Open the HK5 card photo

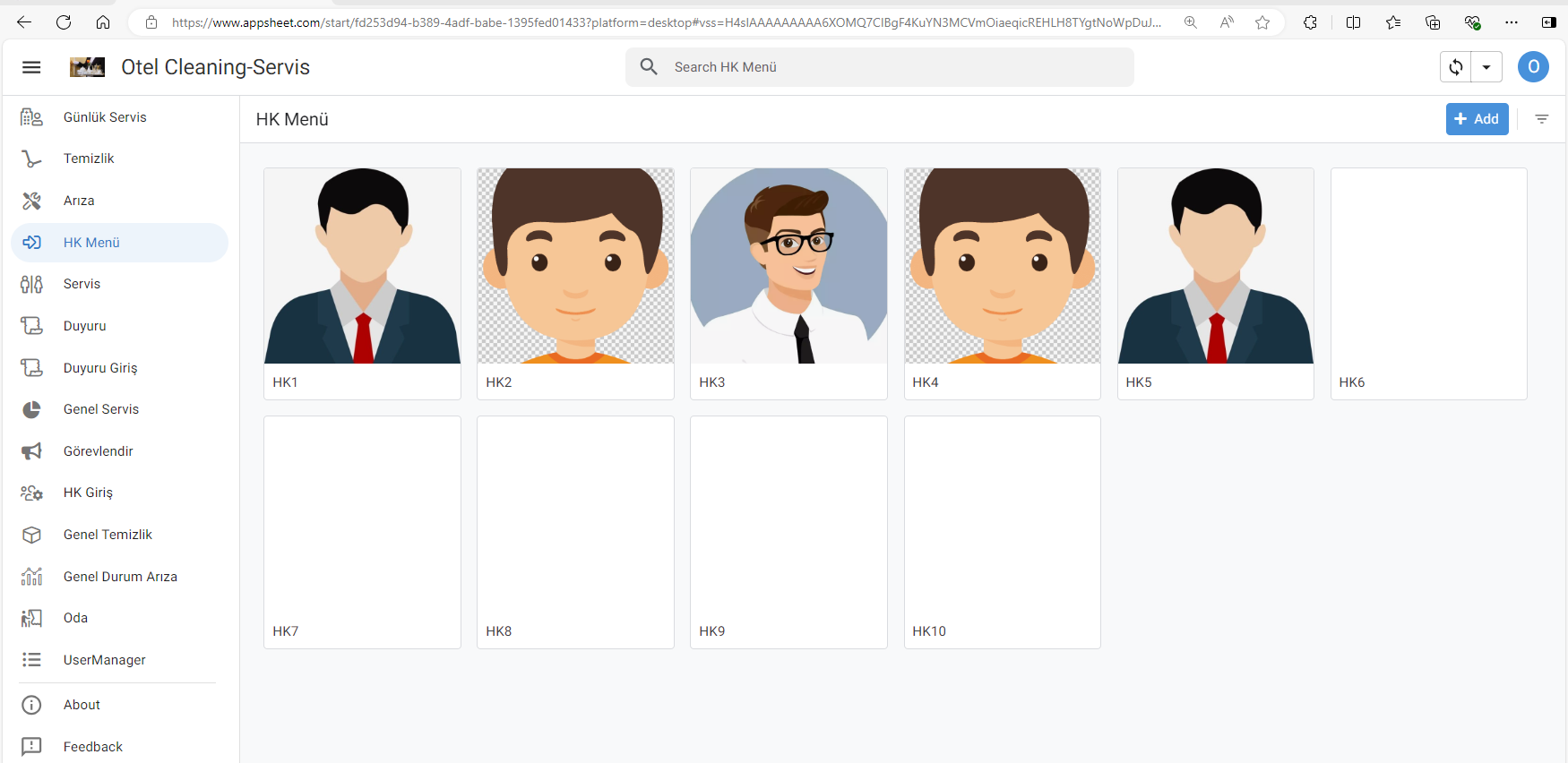click(1216, 266)
